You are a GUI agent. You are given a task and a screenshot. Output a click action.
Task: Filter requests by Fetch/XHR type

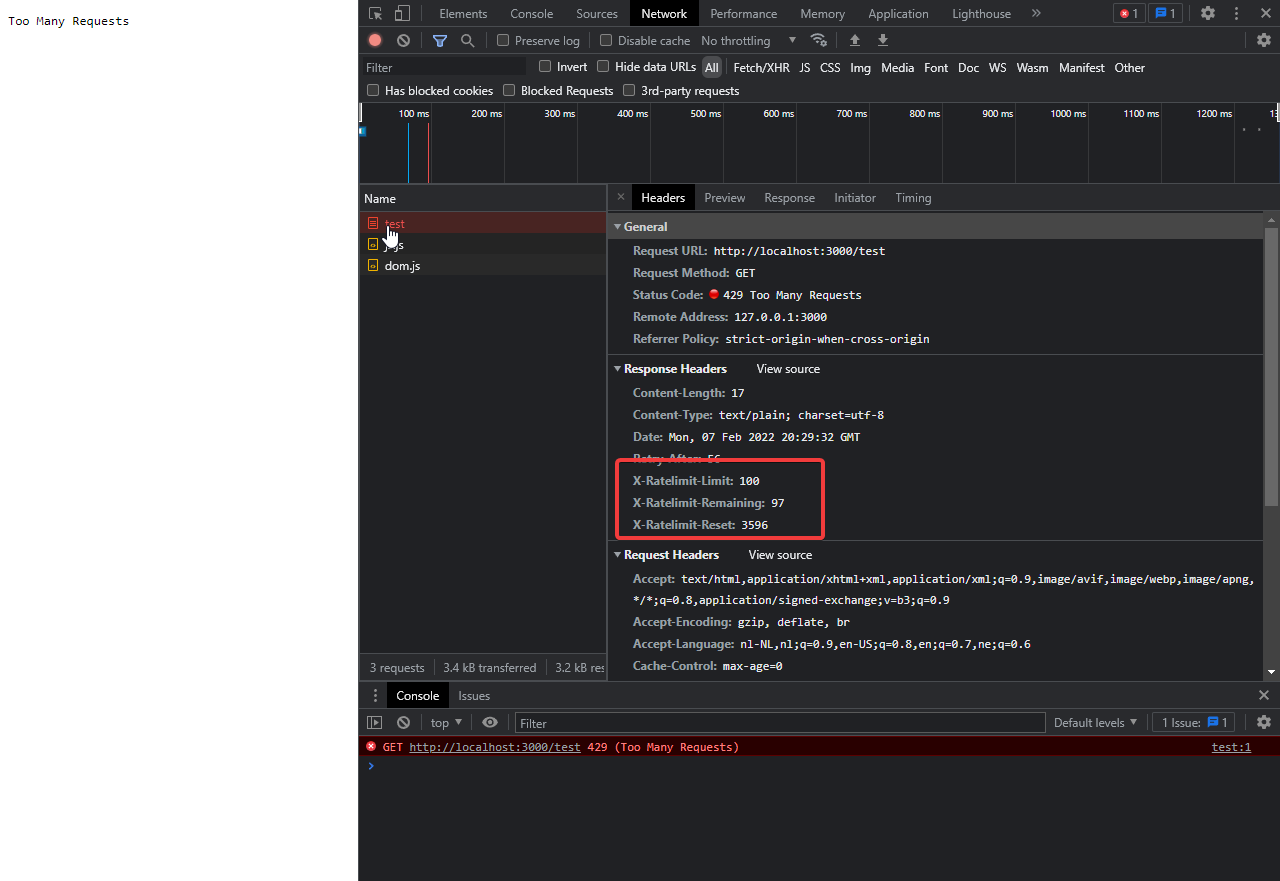(761, 68)
